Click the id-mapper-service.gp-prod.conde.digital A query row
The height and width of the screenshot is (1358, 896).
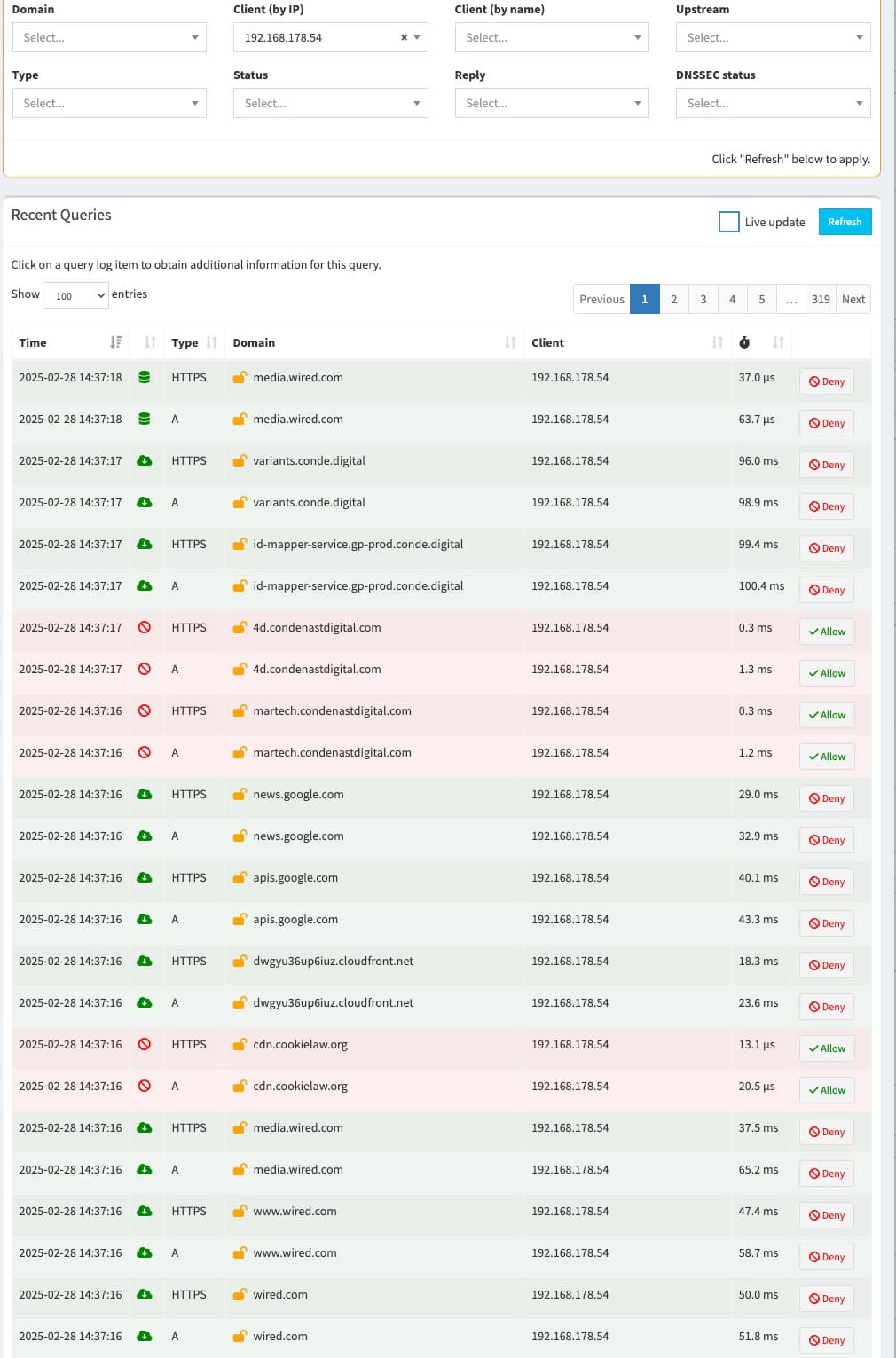[358, 585]
